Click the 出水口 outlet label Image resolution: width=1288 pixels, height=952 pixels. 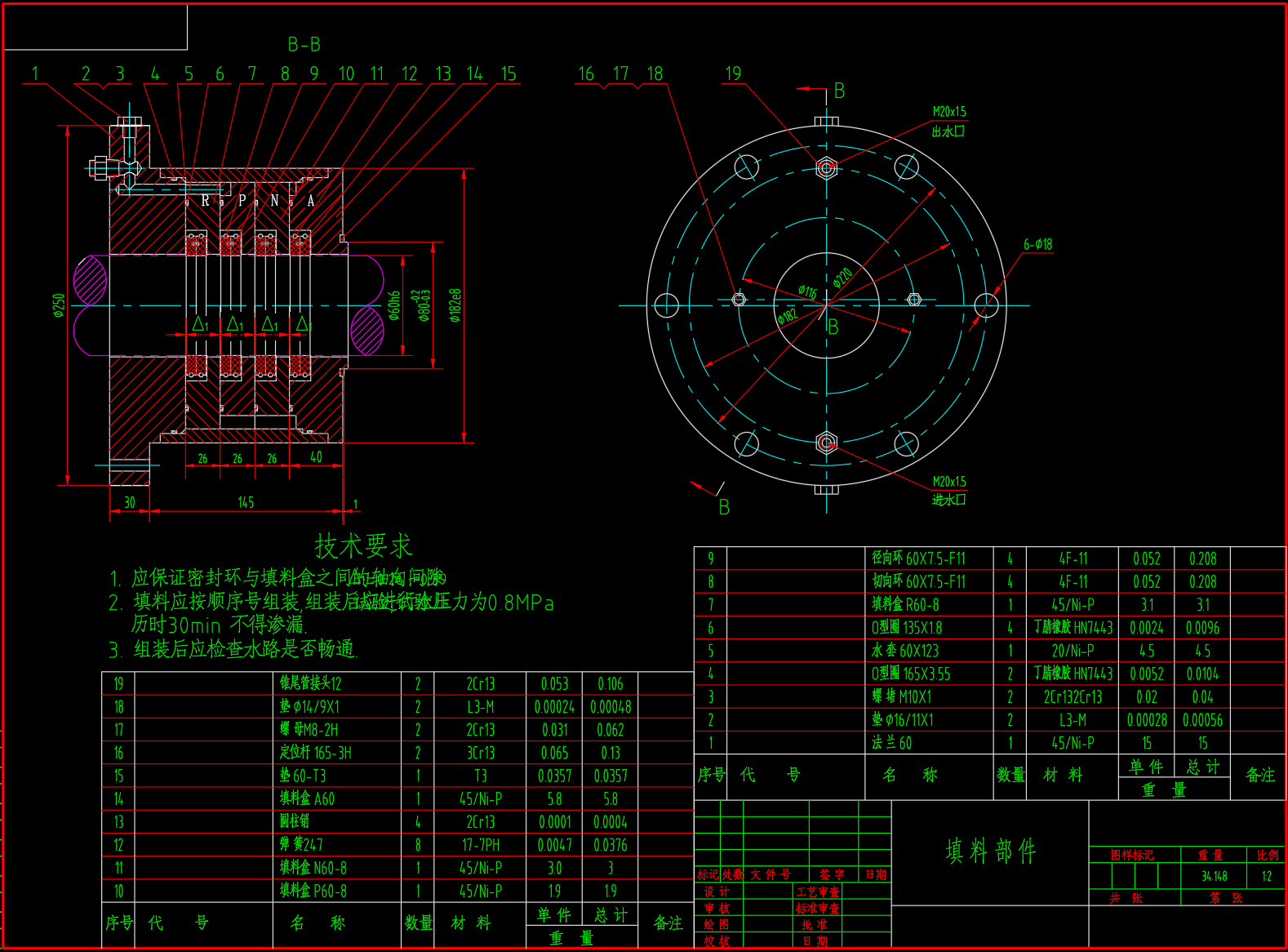click(948, 131)
